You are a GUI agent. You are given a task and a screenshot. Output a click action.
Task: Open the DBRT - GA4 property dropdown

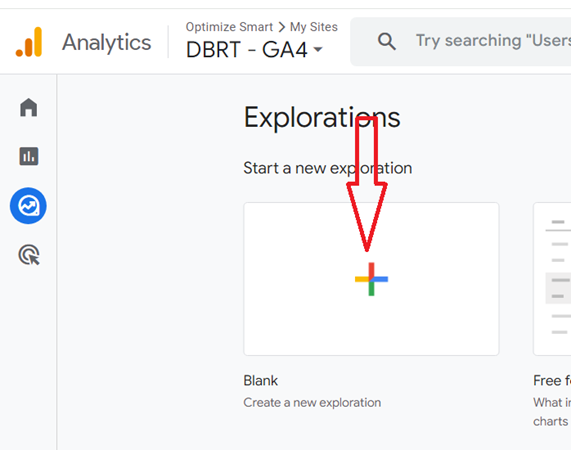(x=255, y=50)
